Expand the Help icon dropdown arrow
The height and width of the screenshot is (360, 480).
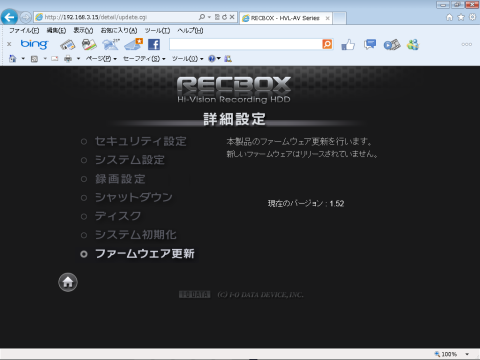coord(219,59)
